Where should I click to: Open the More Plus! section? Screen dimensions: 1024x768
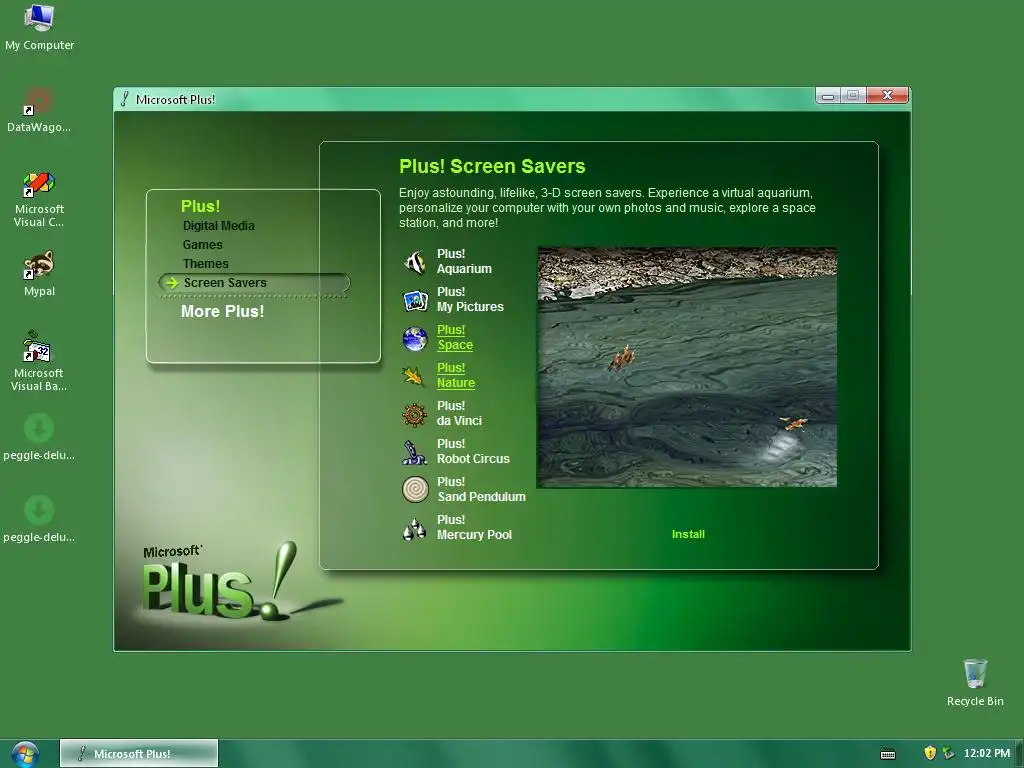tap(223, 312)
